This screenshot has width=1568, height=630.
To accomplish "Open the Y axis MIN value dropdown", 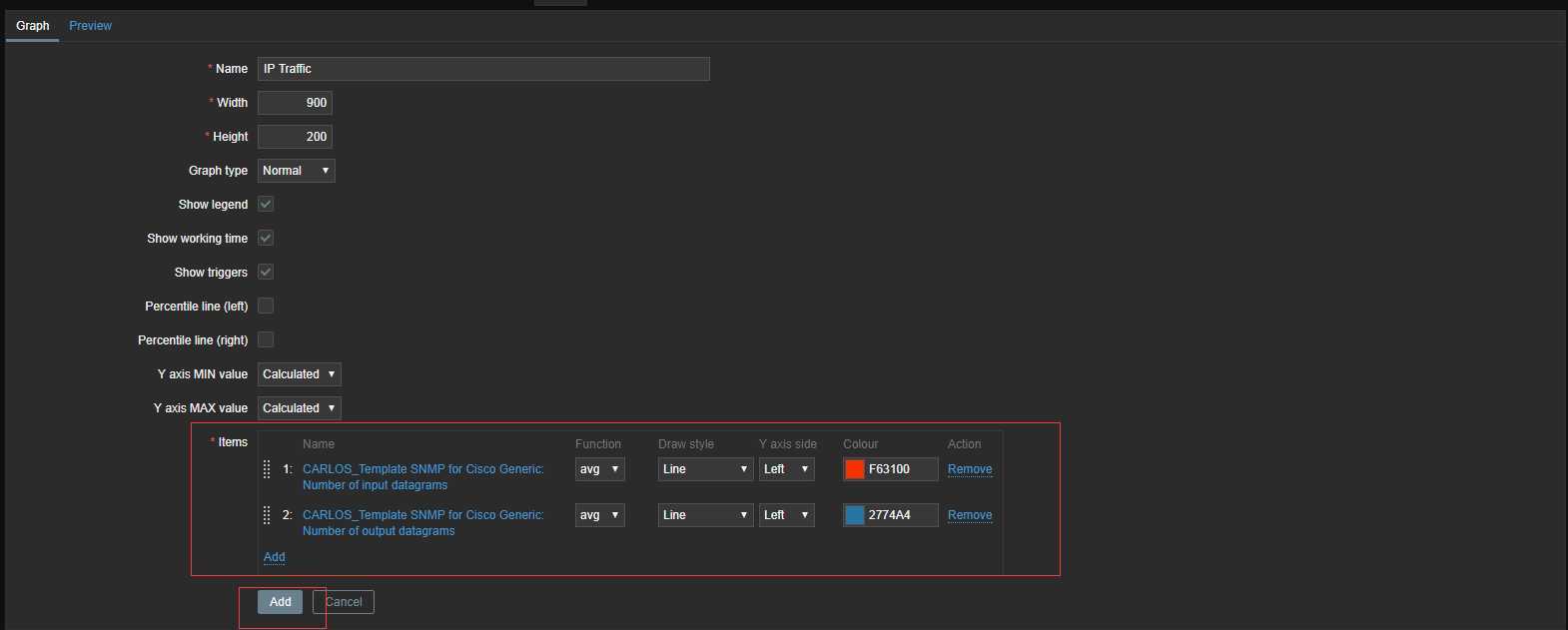I will click(x=300, y=374).
